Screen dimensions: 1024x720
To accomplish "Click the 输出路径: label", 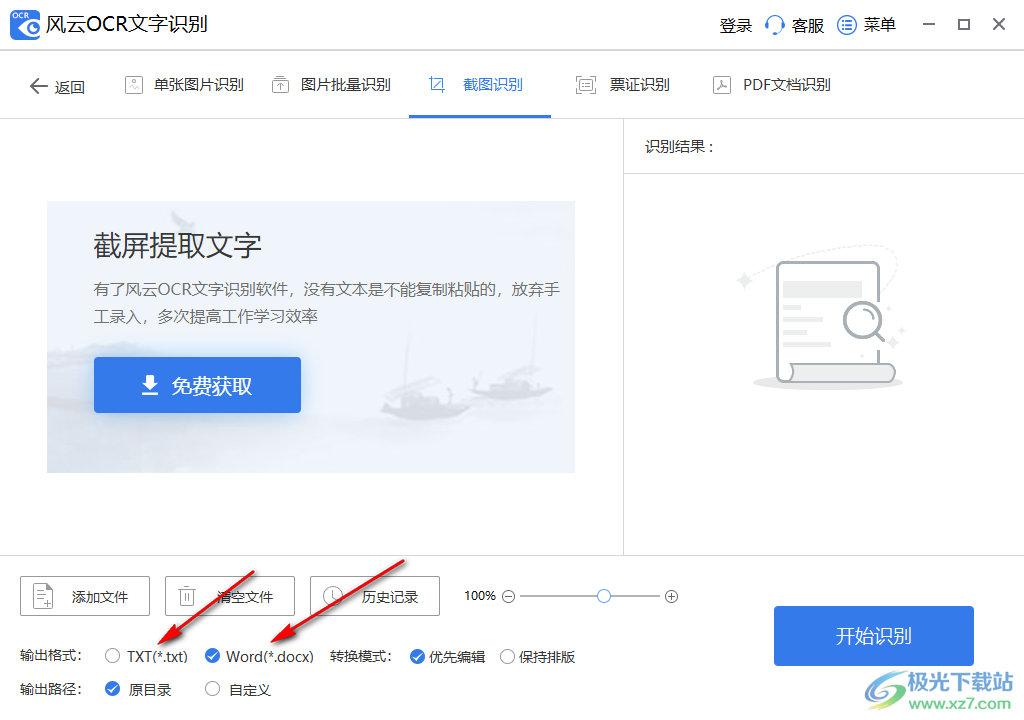I will [51, 689].
